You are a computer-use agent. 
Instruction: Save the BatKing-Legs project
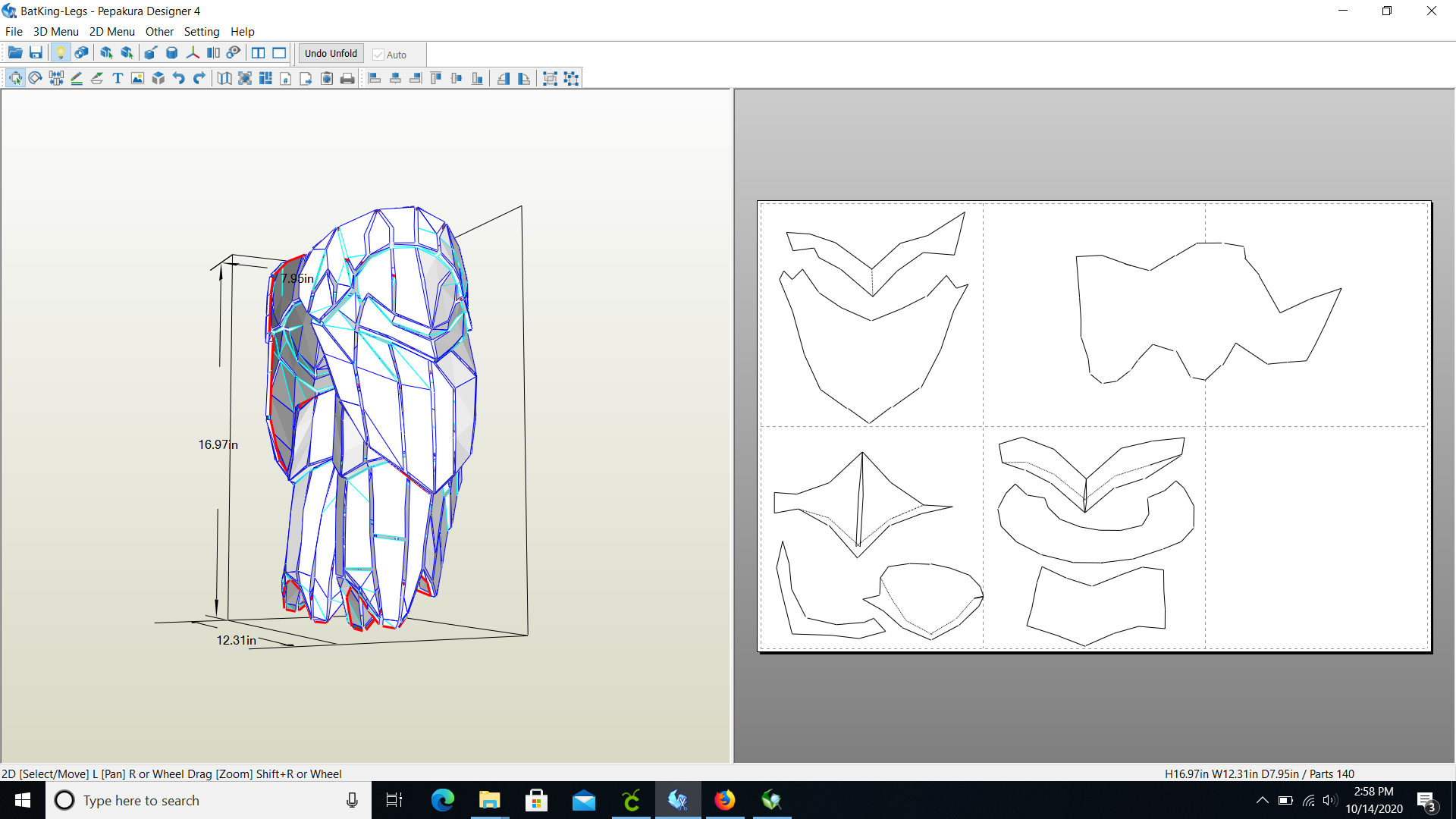click(36, 52)
